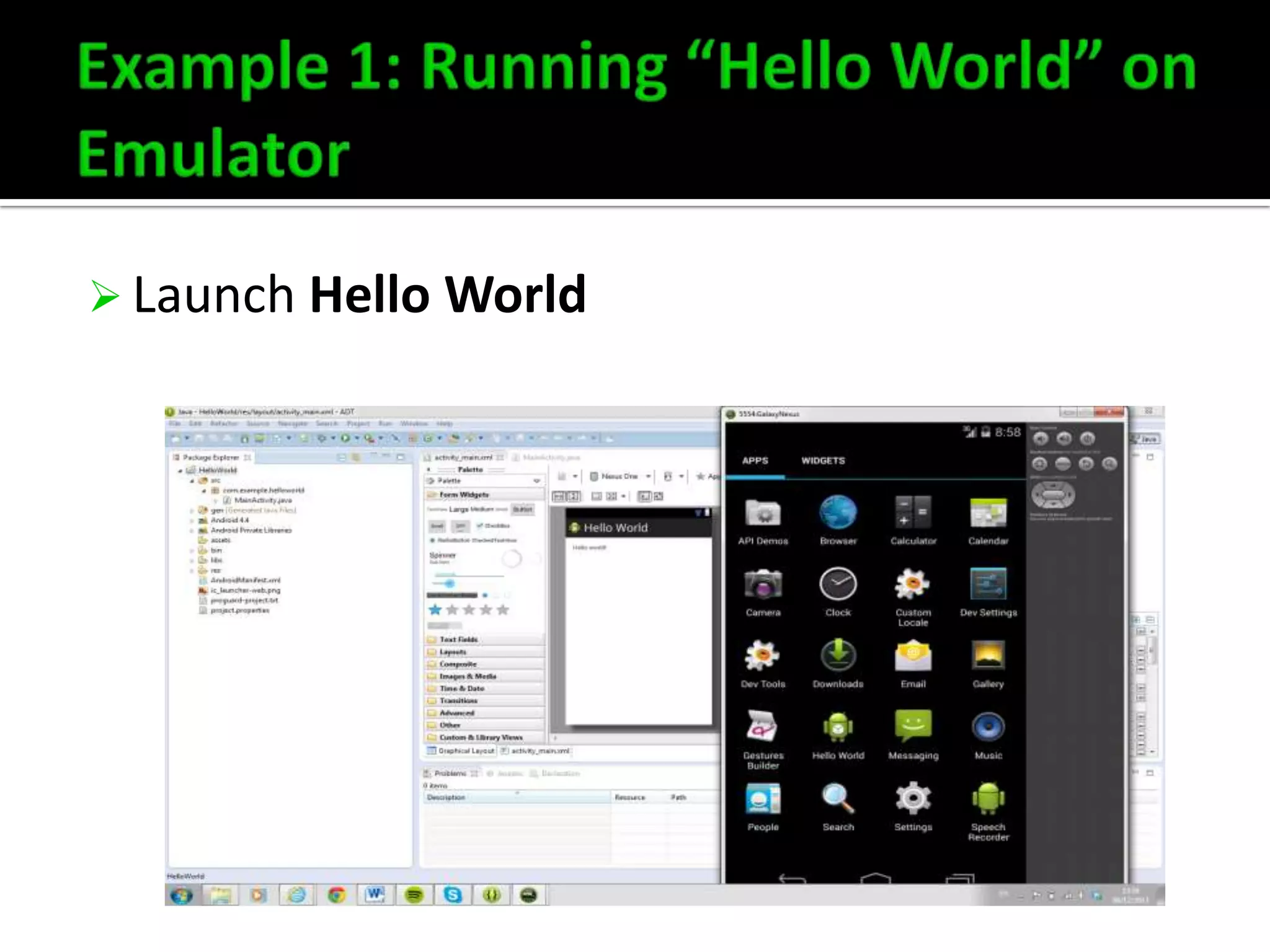This screenshot has height=952, width=1270.
Task: Open Skype from the Windows taskbar
Action: (x=453, y=895)
